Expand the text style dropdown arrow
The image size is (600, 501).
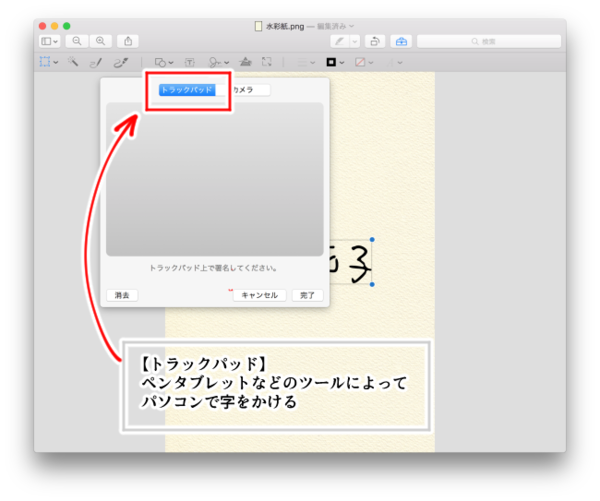point(400,62)
